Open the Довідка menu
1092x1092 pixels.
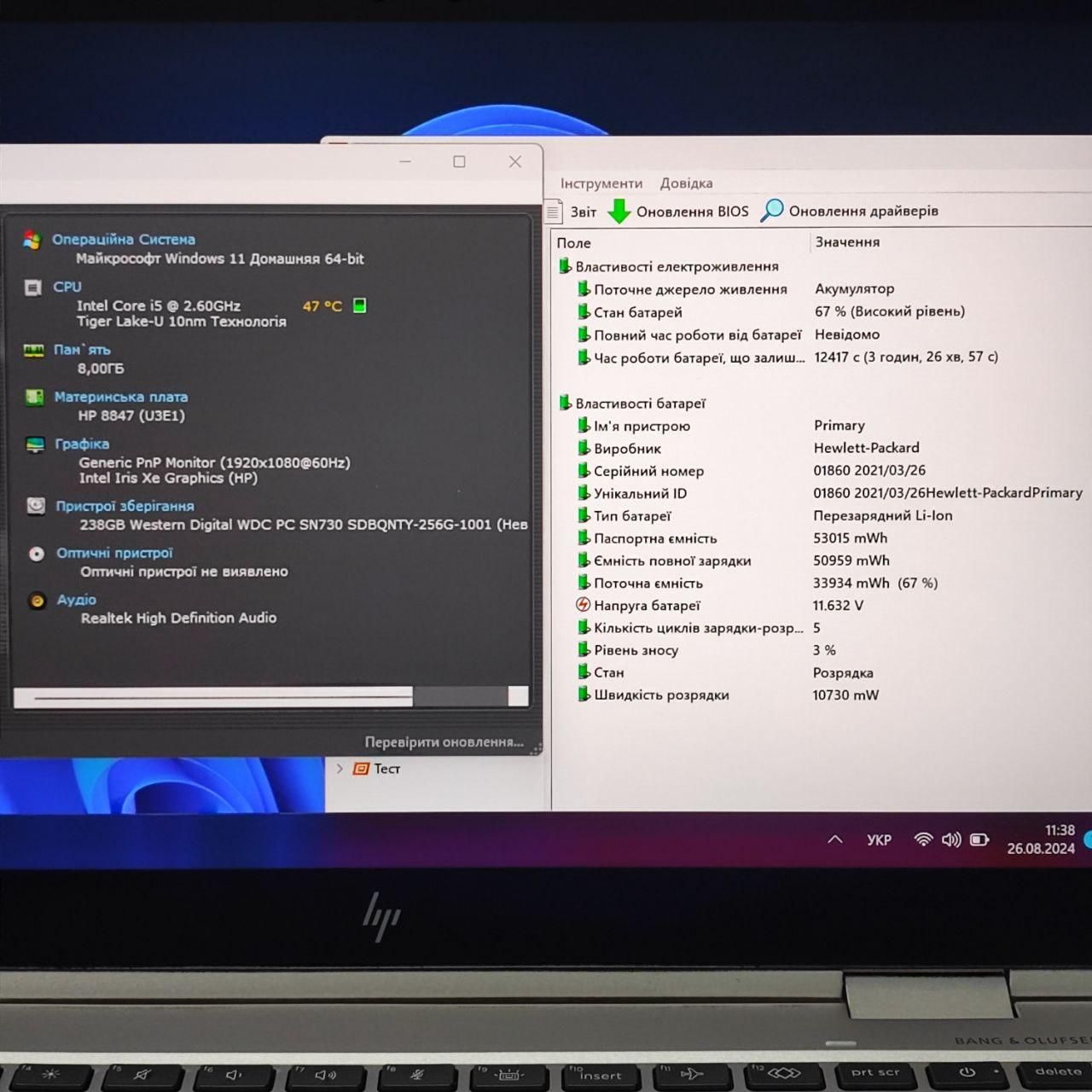(686, 183)
